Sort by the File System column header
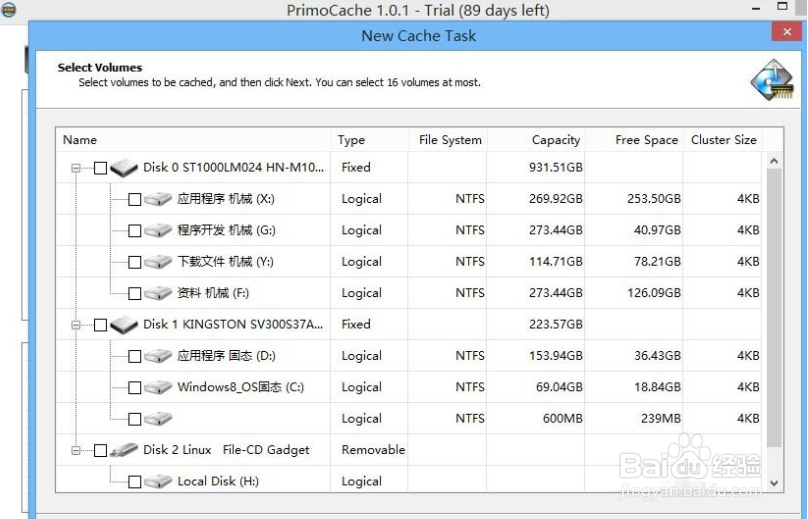 point(447,140)
